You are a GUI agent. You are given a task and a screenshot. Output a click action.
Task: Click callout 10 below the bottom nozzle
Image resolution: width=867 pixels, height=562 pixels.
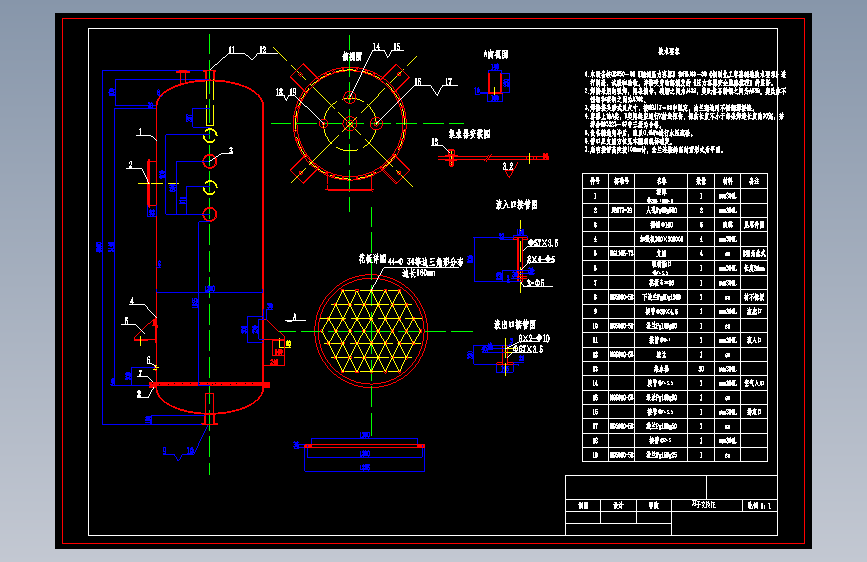point(190,451)
